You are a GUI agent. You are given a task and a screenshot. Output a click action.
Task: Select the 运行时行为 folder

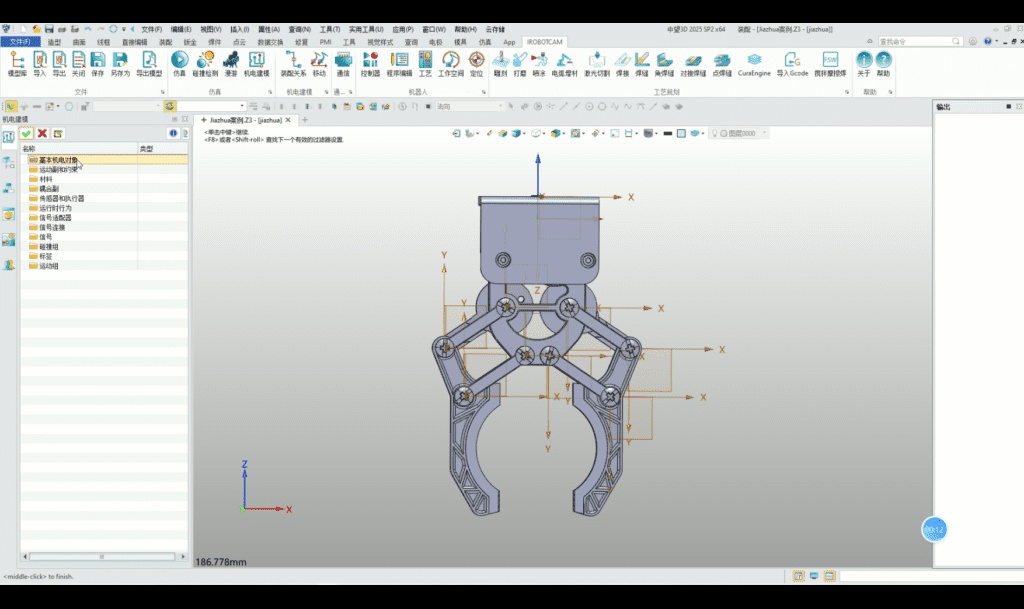click(55, 208)
